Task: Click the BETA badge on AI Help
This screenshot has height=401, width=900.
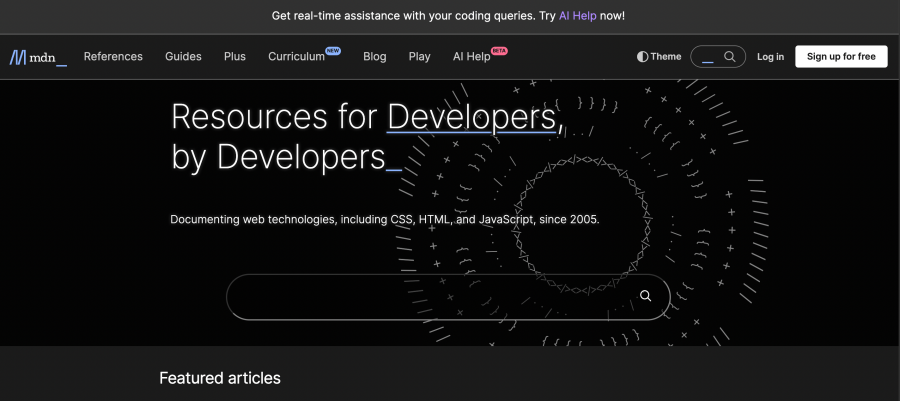Action: point(499,50)
